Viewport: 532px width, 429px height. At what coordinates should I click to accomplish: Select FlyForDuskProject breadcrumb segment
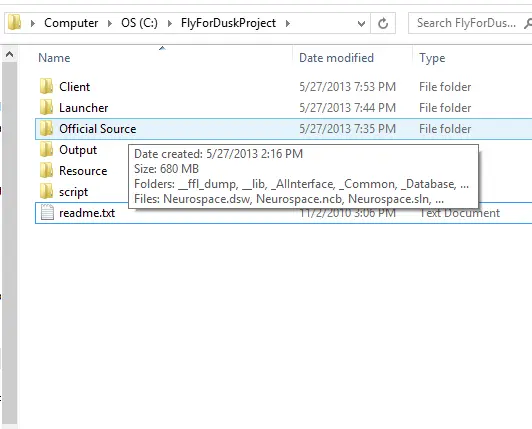click(x=228, y=23)
